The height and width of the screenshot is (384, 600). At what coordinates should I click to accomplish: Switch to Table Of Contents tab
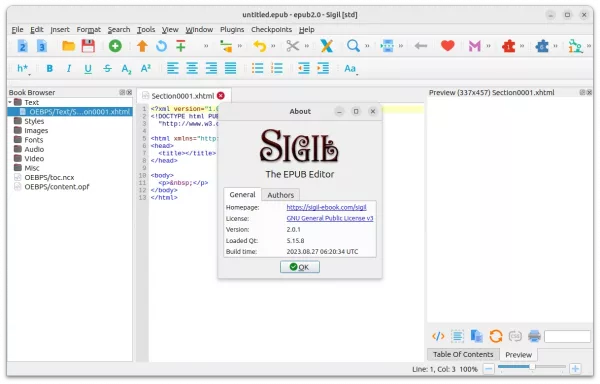pyautogui.click(x=463, y=355)
